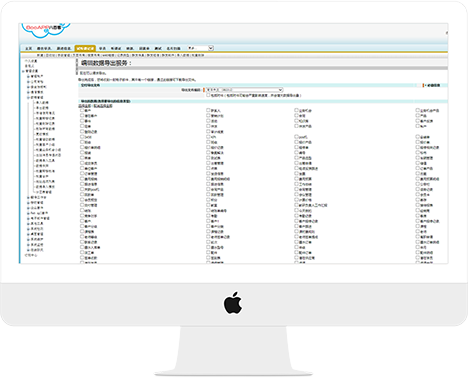
Task: Open the first child item under the expanded tree node
Action: click(42, 102)
